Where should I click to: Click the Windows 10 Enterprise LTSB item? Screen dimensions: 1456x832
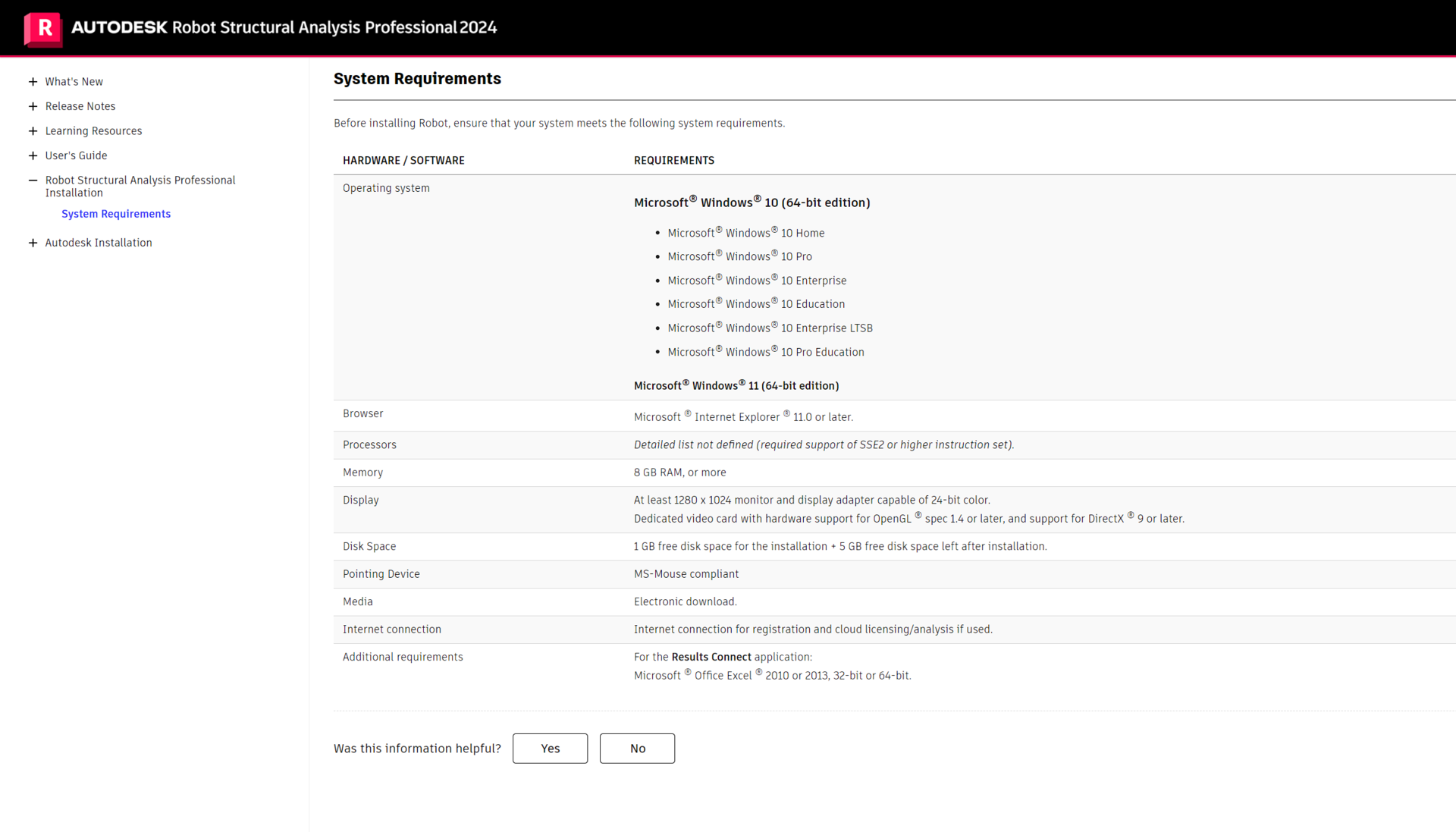tap(770, 328)
